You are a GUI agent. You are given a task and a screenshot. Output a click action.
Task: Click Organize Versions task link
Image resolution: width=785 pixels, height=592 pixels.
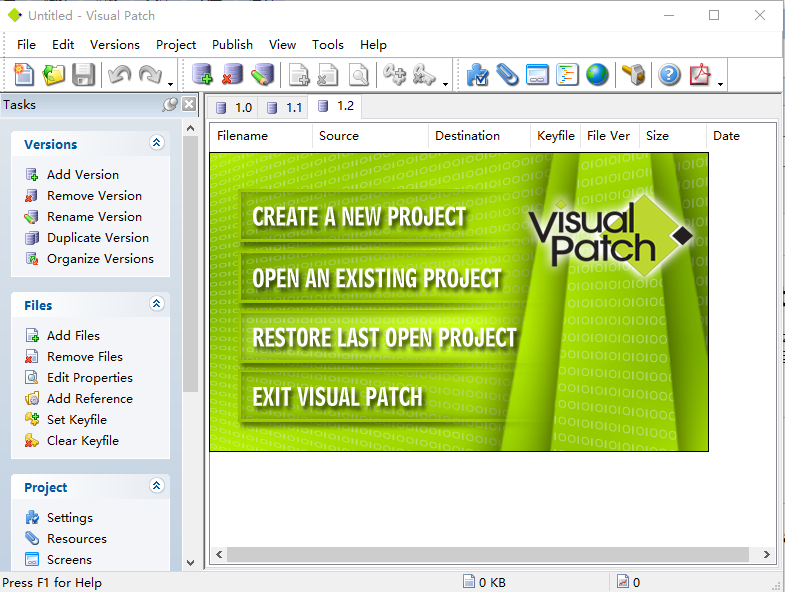pos(100,259)
